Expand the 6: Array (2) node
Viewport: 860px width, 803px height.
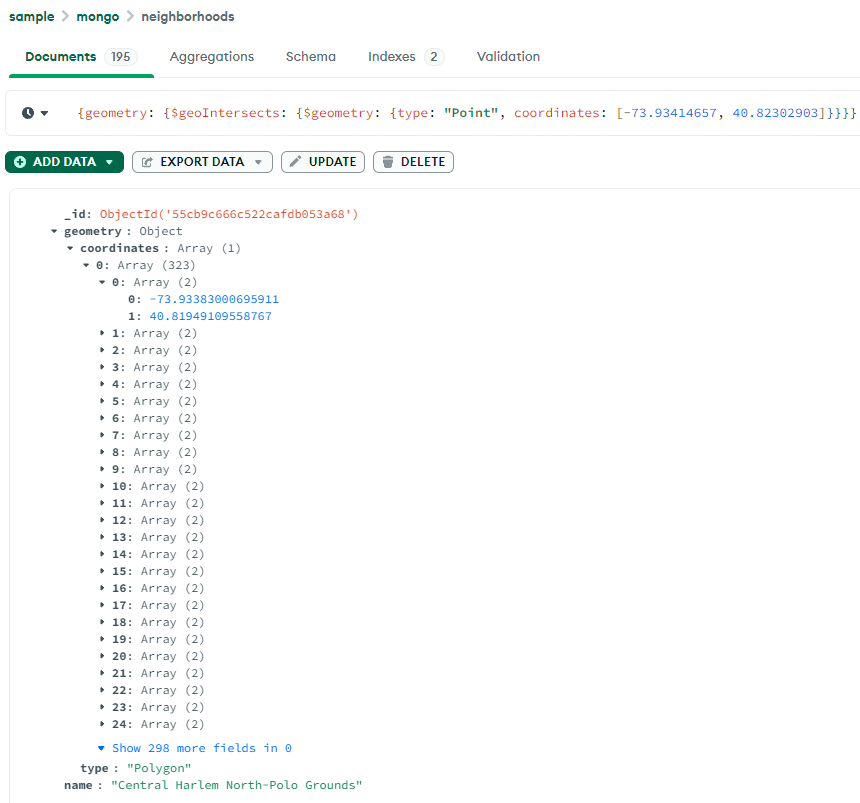click(101, 419)
